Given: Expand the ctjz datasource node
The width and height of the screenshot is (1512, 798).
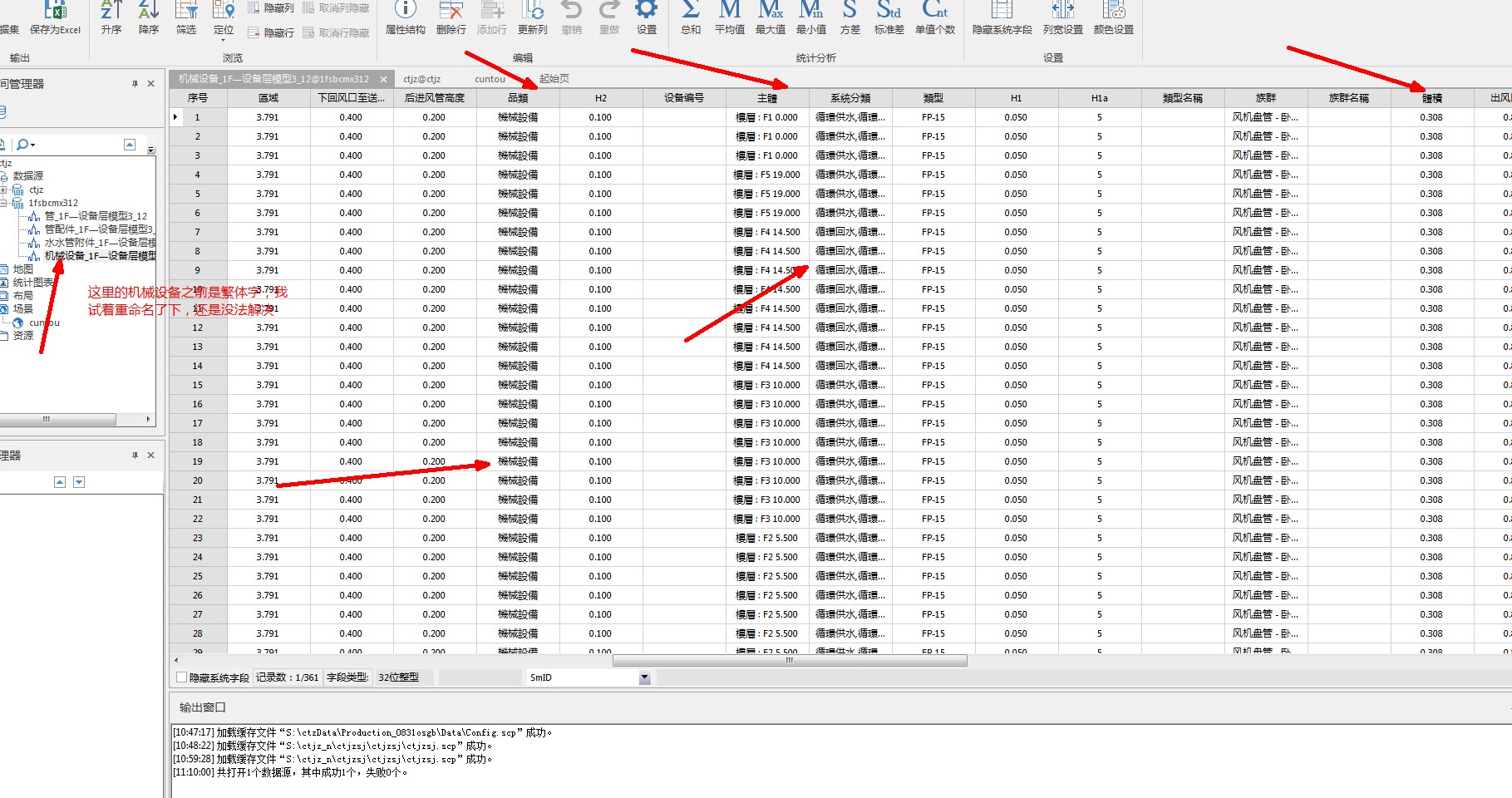Looking at the screenshot, I should coord(4,190).
